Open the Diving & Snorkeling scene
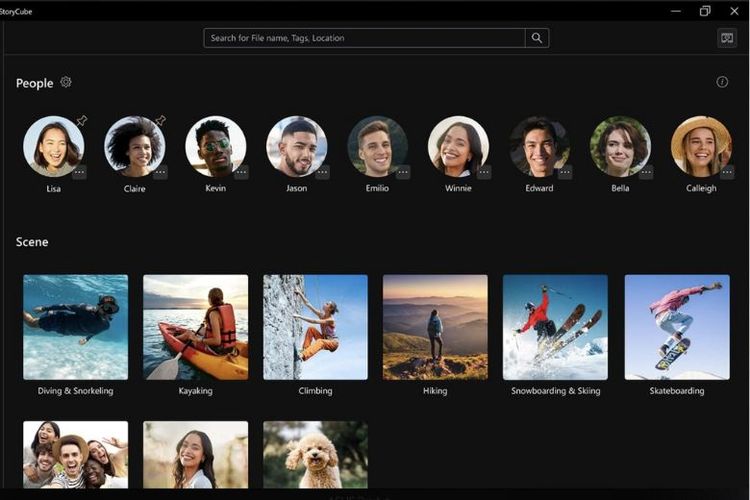This screenshot has height=500, width=750. click(76, 327)
